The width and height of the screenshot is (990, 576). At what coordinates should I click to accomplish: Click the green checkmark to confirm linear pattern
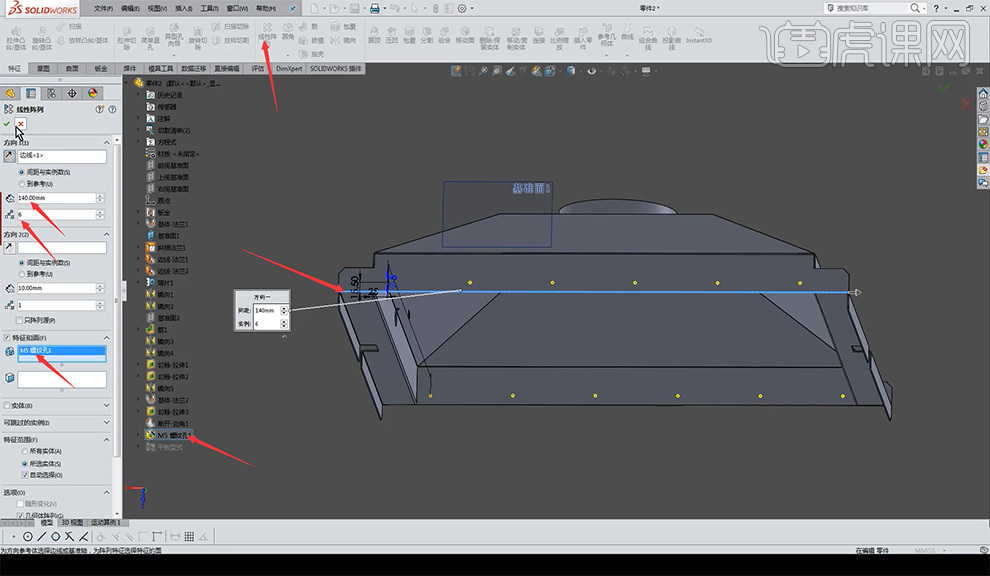(8, 123)
